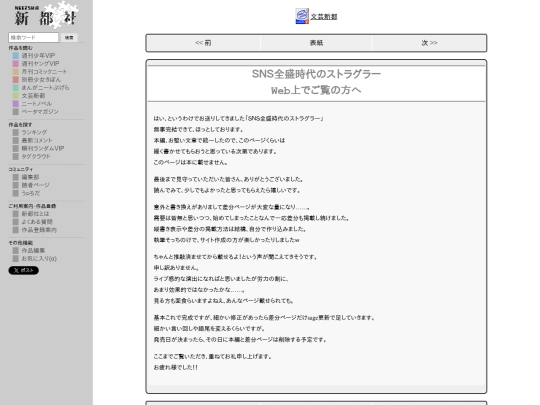Open お気に入り(0) favorites link

pyautogui.click(x=39, y=258)
